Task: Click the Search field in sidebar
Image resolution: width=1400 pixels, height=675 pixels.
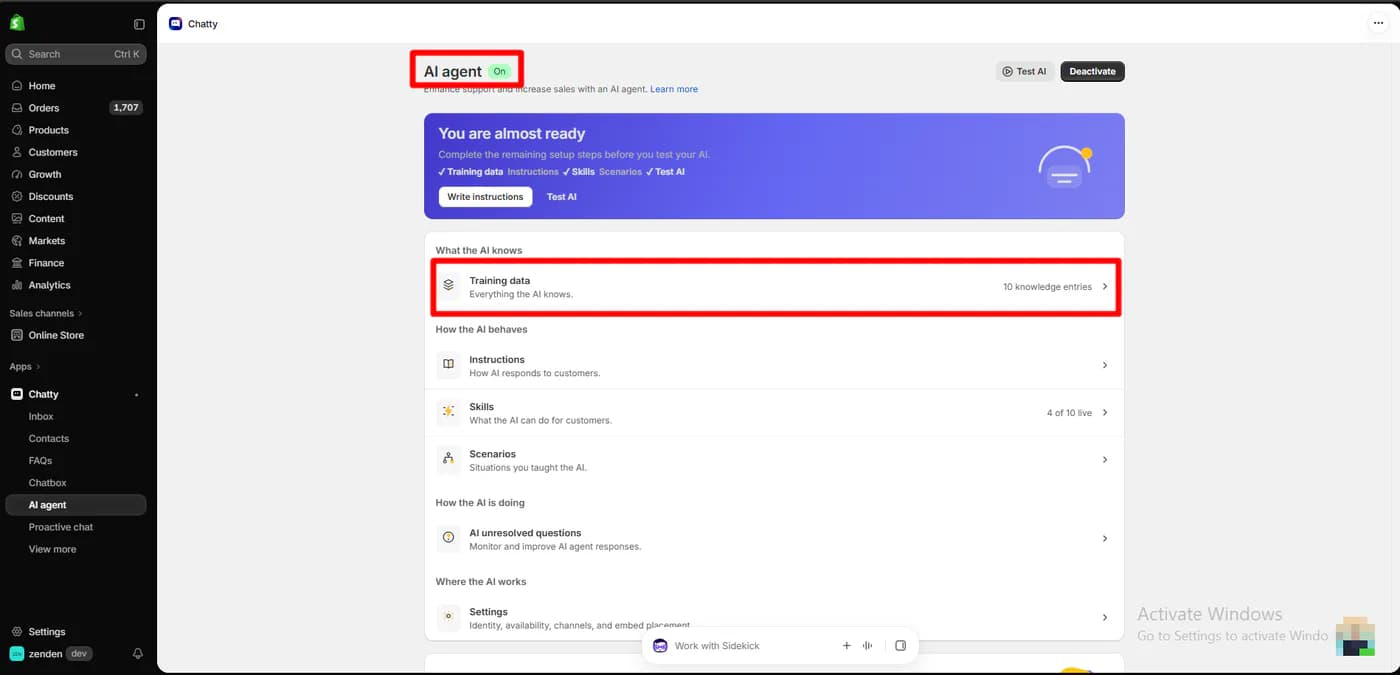Action: [x=76, y=54]
